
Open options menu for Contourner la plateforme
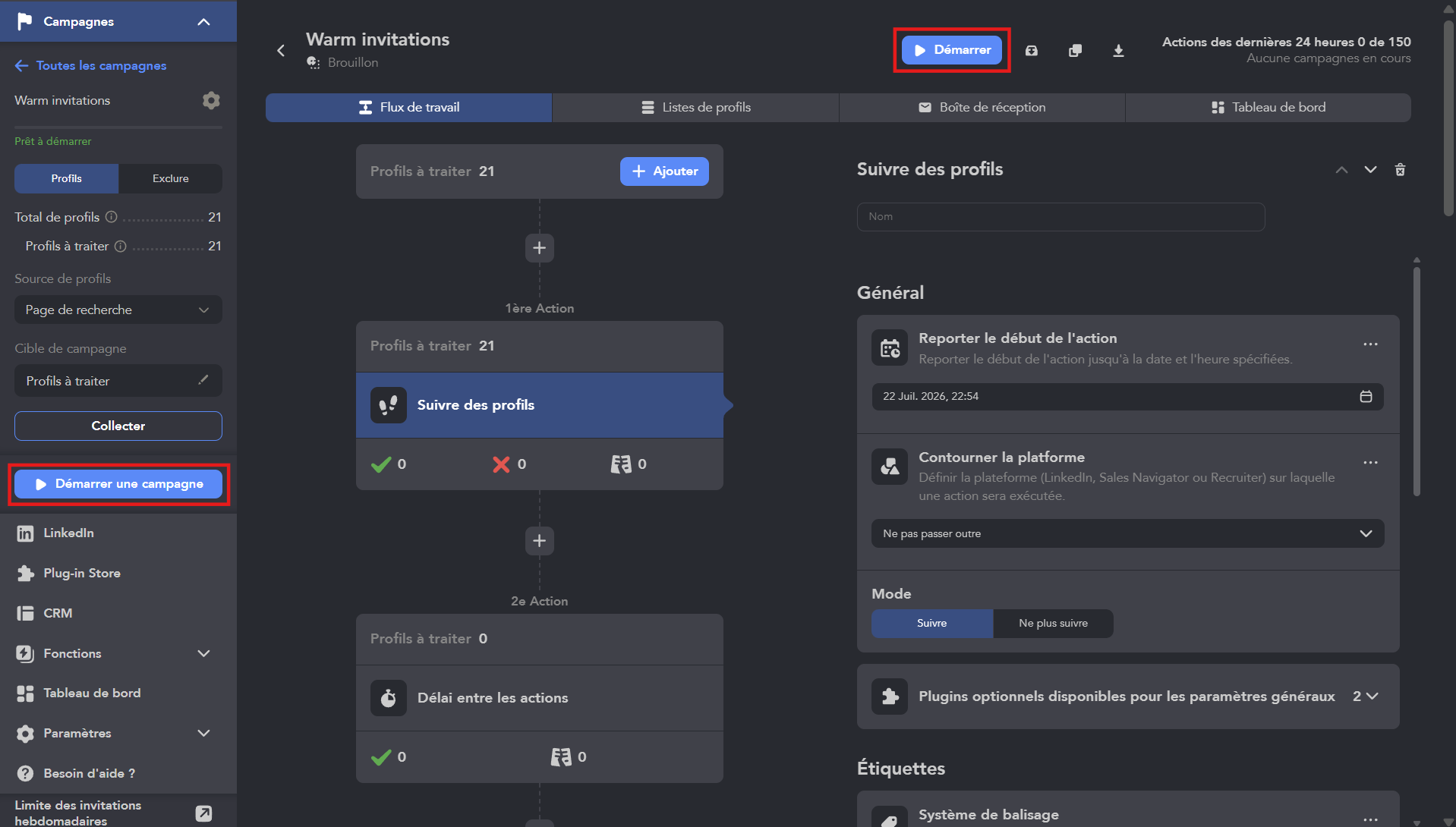click(x=1370, y=463)
